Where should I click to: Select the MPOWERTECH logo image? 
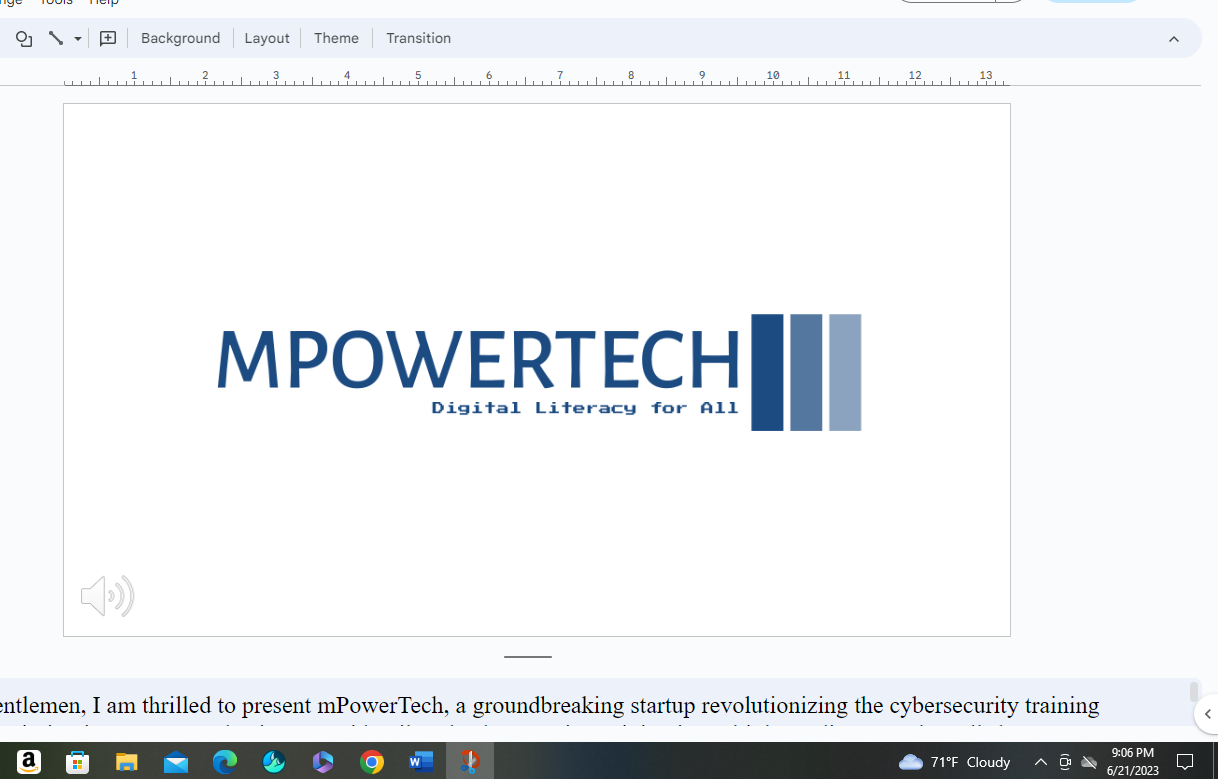click(x=539, y=372)
